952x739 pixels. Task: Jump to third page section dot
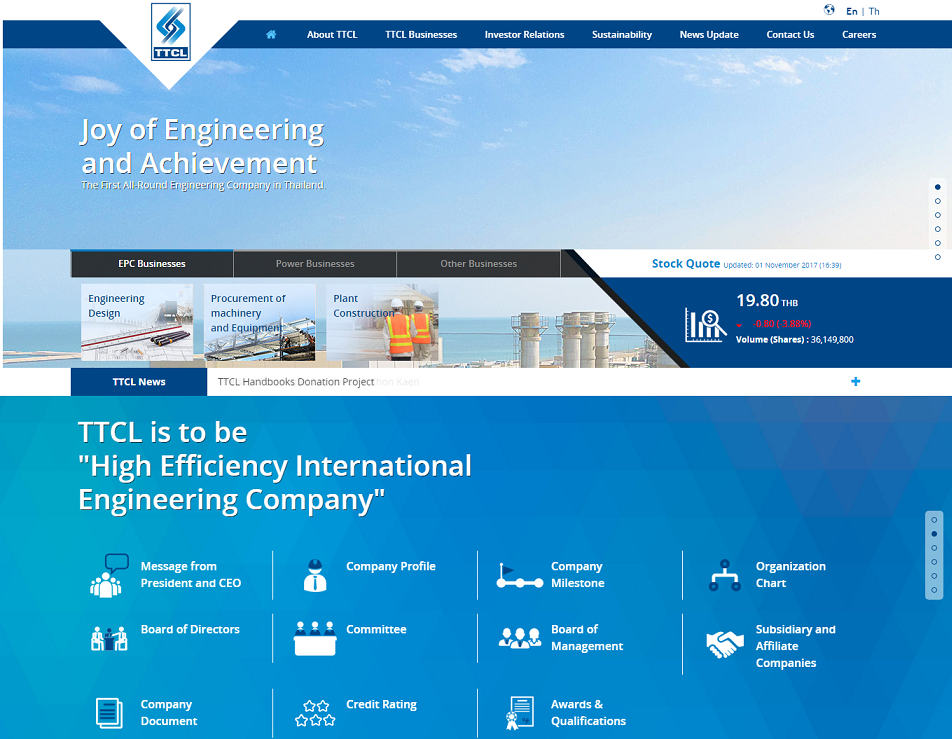[934, 548]
